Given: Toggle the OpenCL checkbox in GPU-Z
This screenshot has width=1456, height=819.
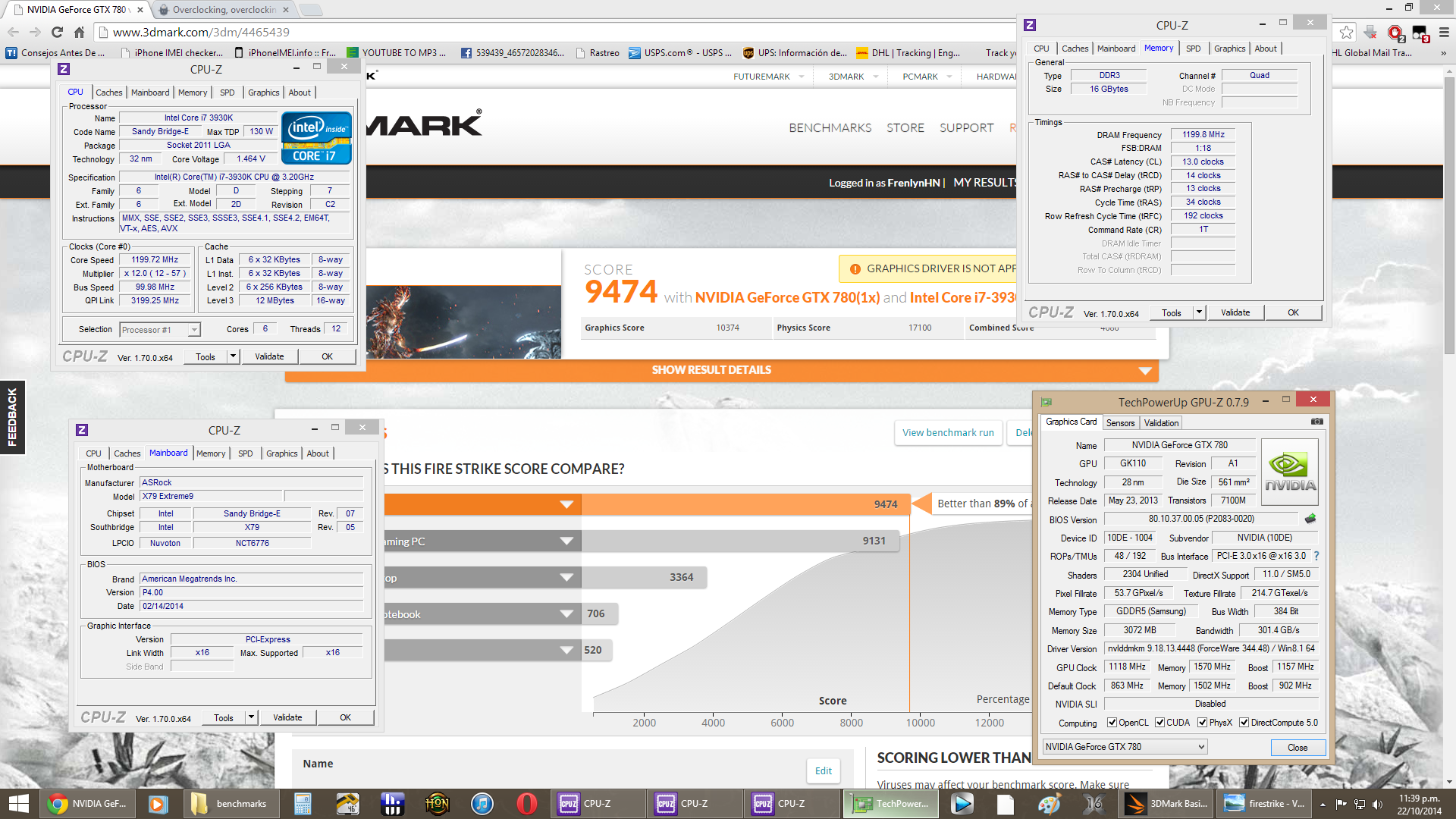Looking at the screenshot, I should pos(1112,723).
